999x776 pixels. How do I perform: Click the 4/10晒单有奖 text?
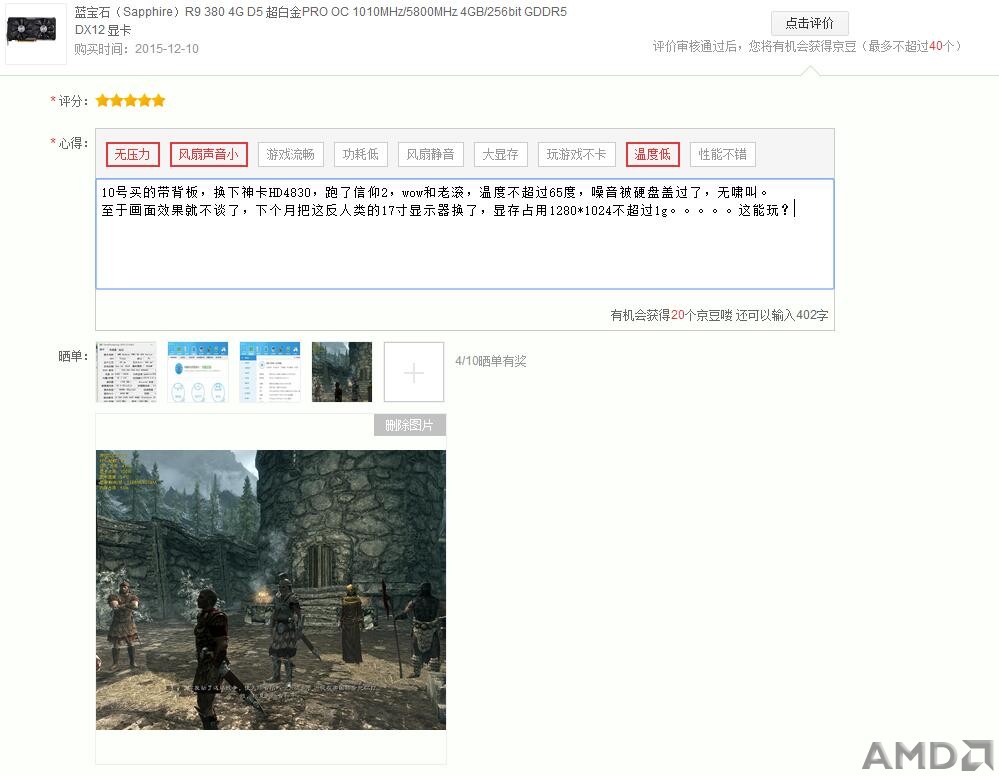coord(491,361)
